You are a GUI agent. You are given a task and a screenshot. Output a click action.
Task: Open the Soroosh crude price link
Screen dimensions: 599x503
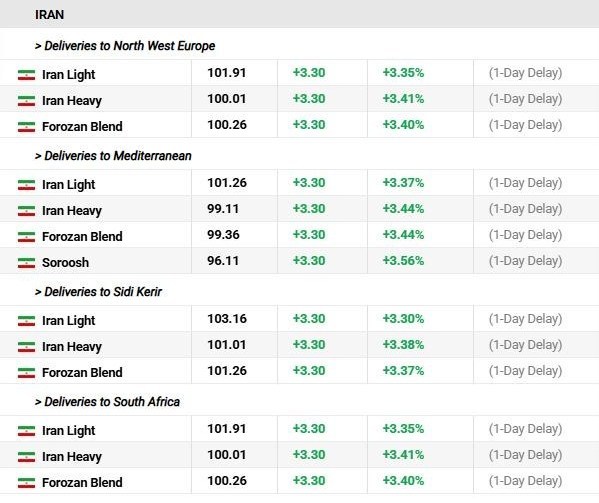tap(65, 263)
